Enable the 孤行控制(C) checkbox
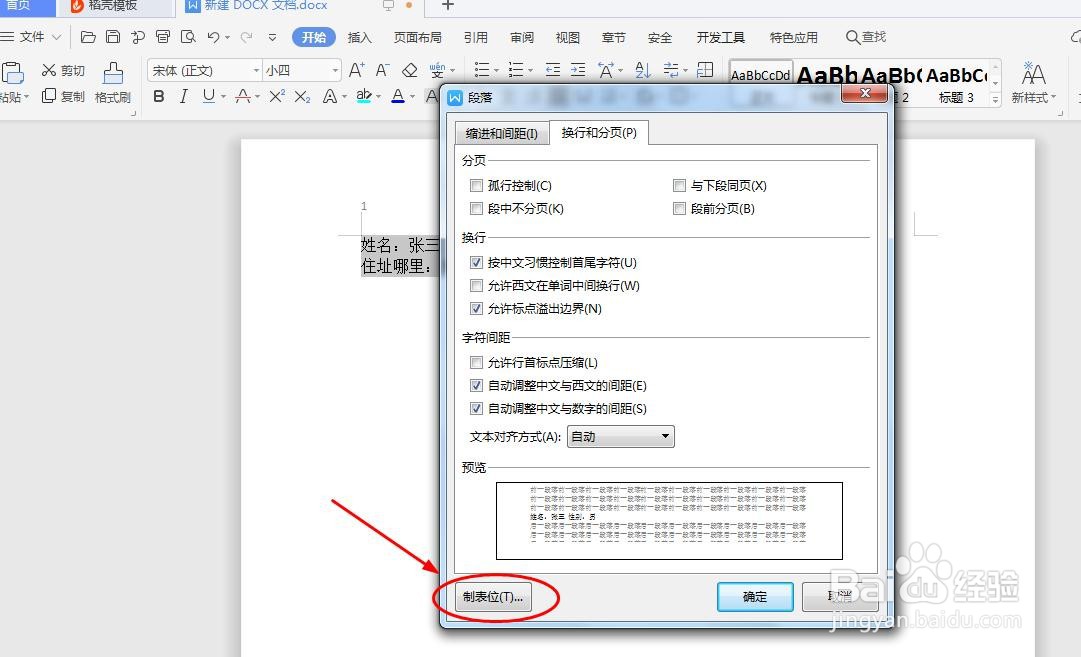 pyautogui.click(x=476, y=185)
